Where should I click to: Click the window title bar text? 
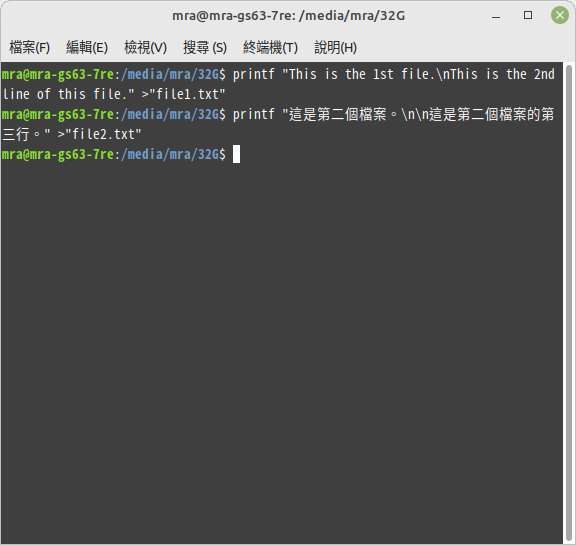pos(288,16)
